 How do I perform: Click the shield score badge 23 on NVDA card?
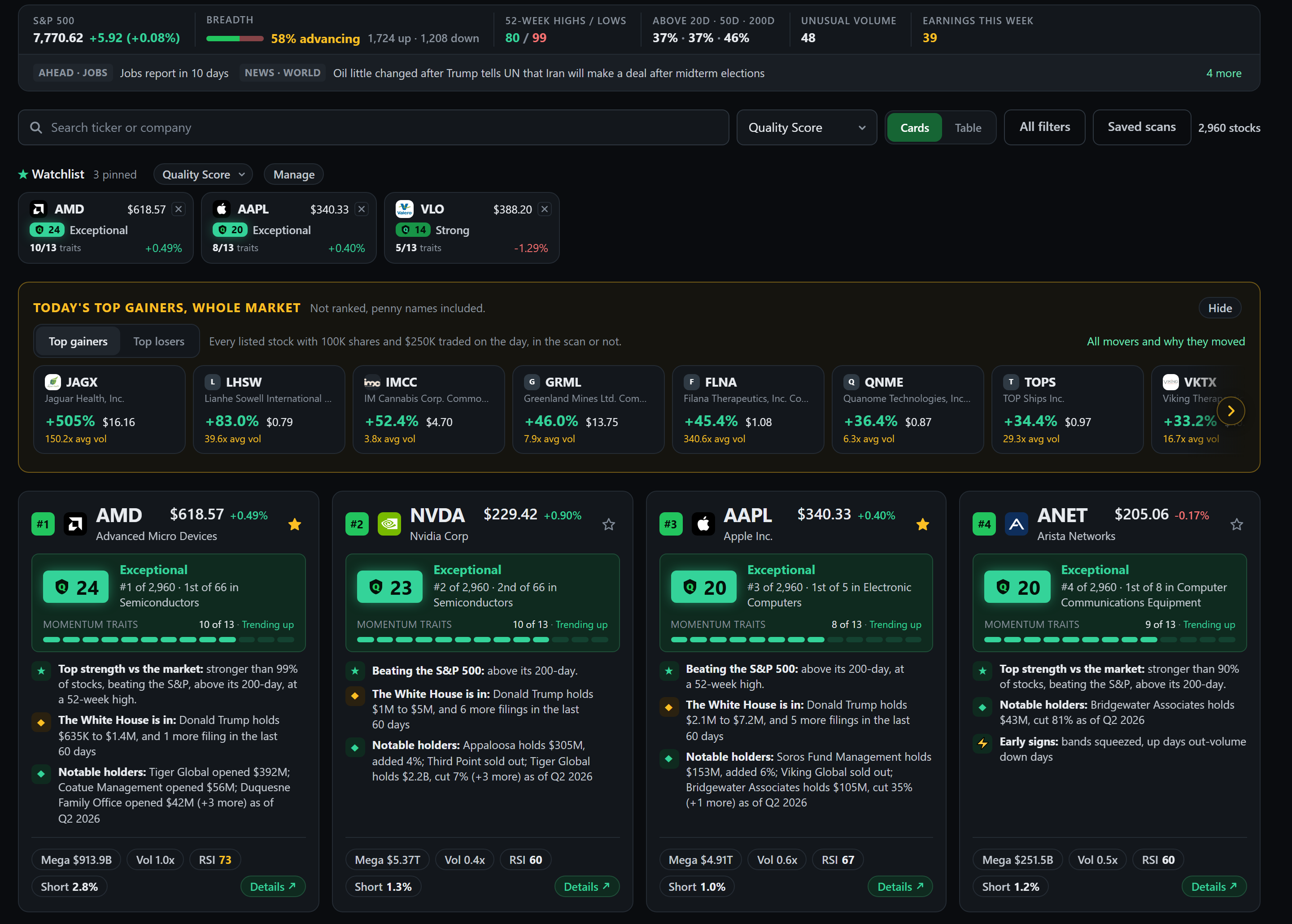click(390, 587)
